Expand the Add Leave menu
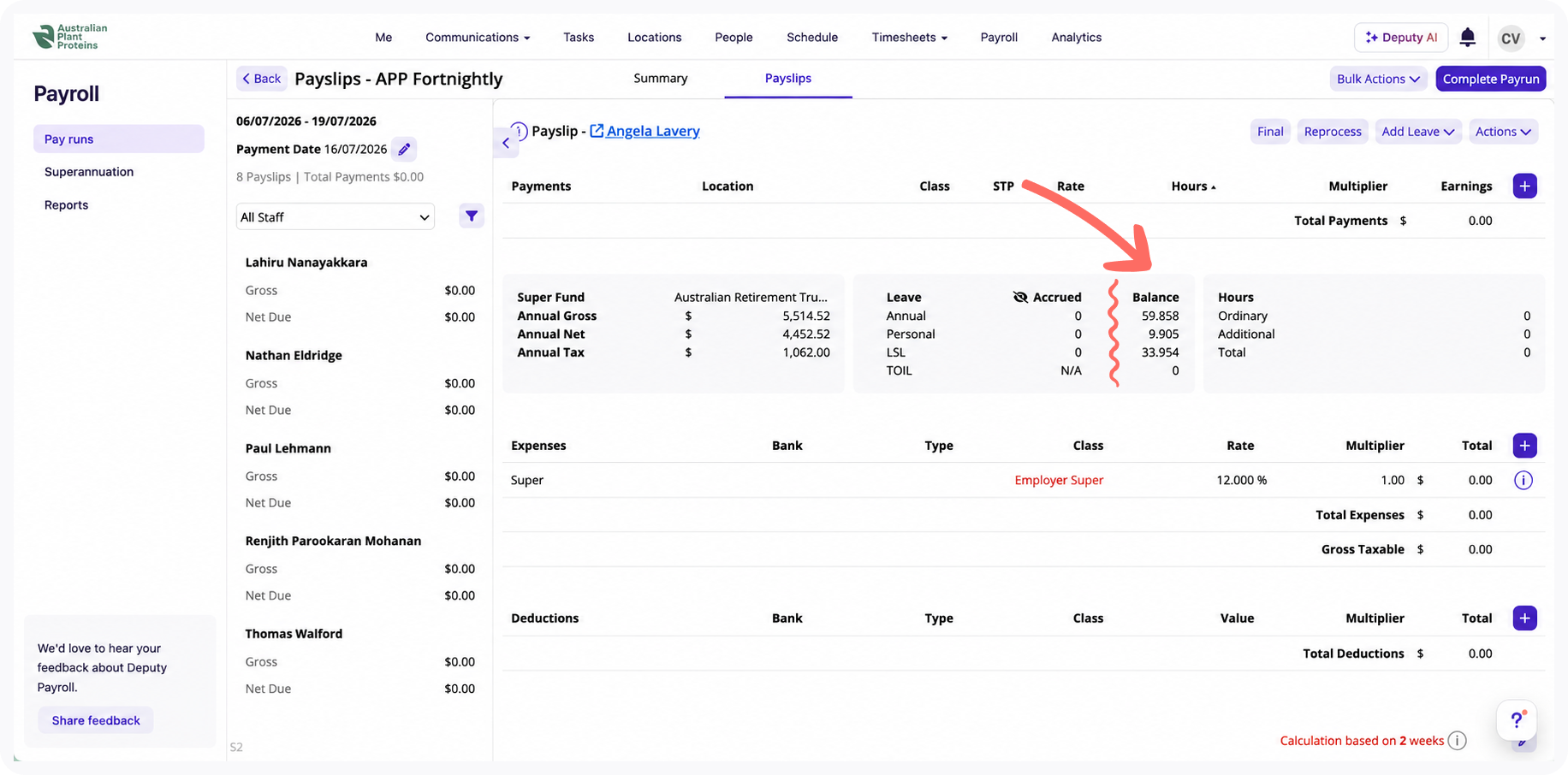This screenshot has height=775, width=1568. 1418,132
